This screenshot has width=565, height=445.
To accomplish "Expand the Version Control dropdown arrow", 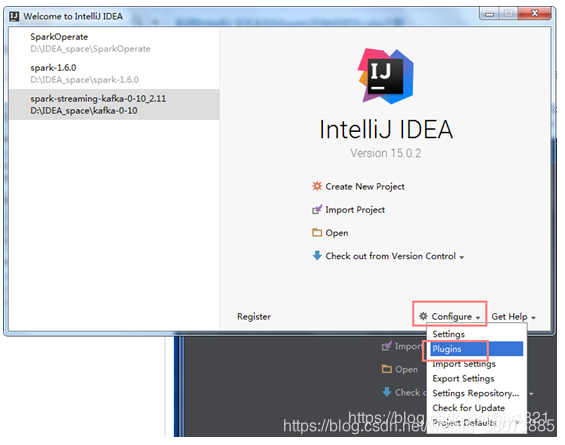I will [462, 257].
